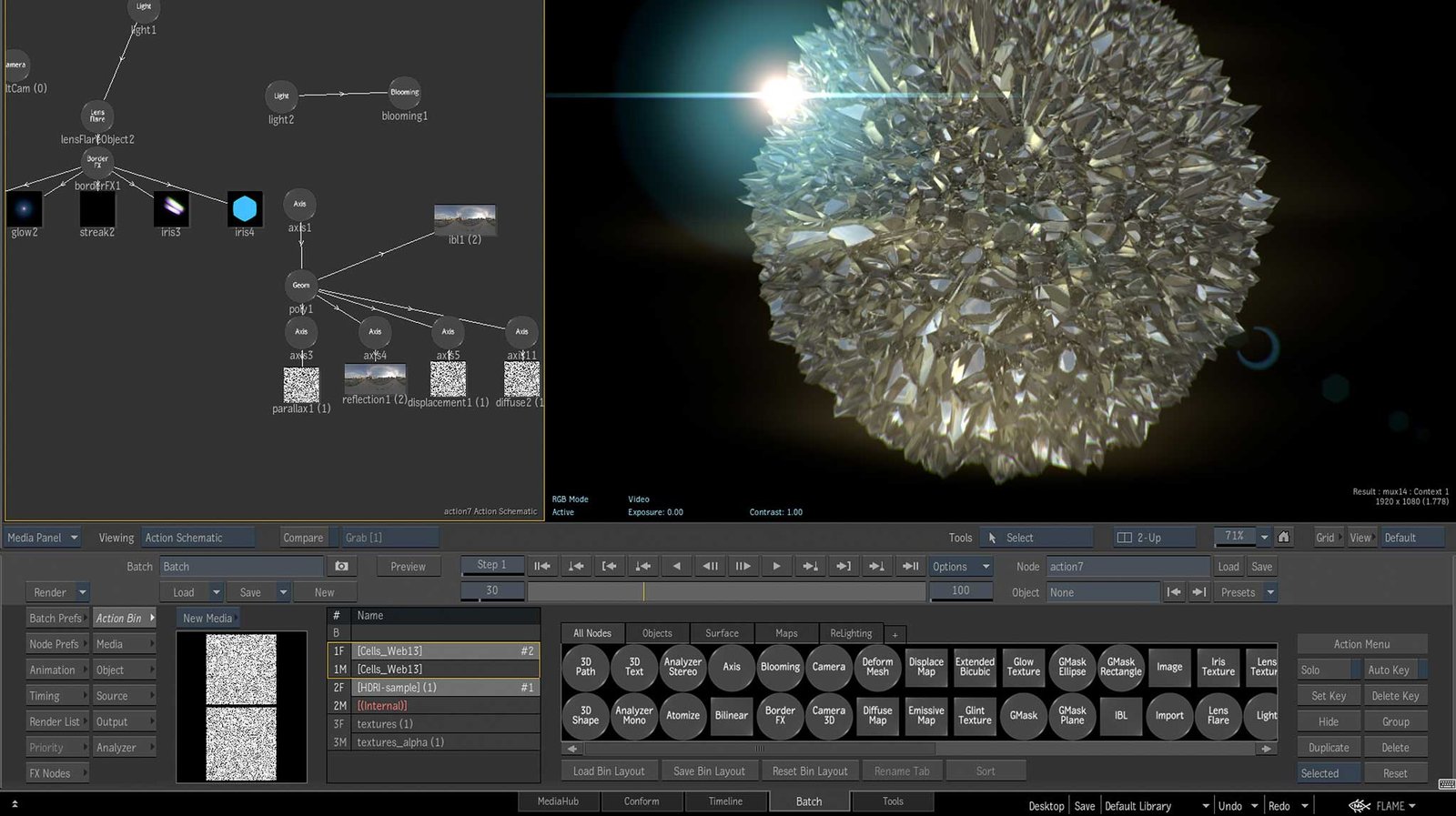Open the Maps tab in node bin
The image size is (1456, 816).
(x=786, y=633)
